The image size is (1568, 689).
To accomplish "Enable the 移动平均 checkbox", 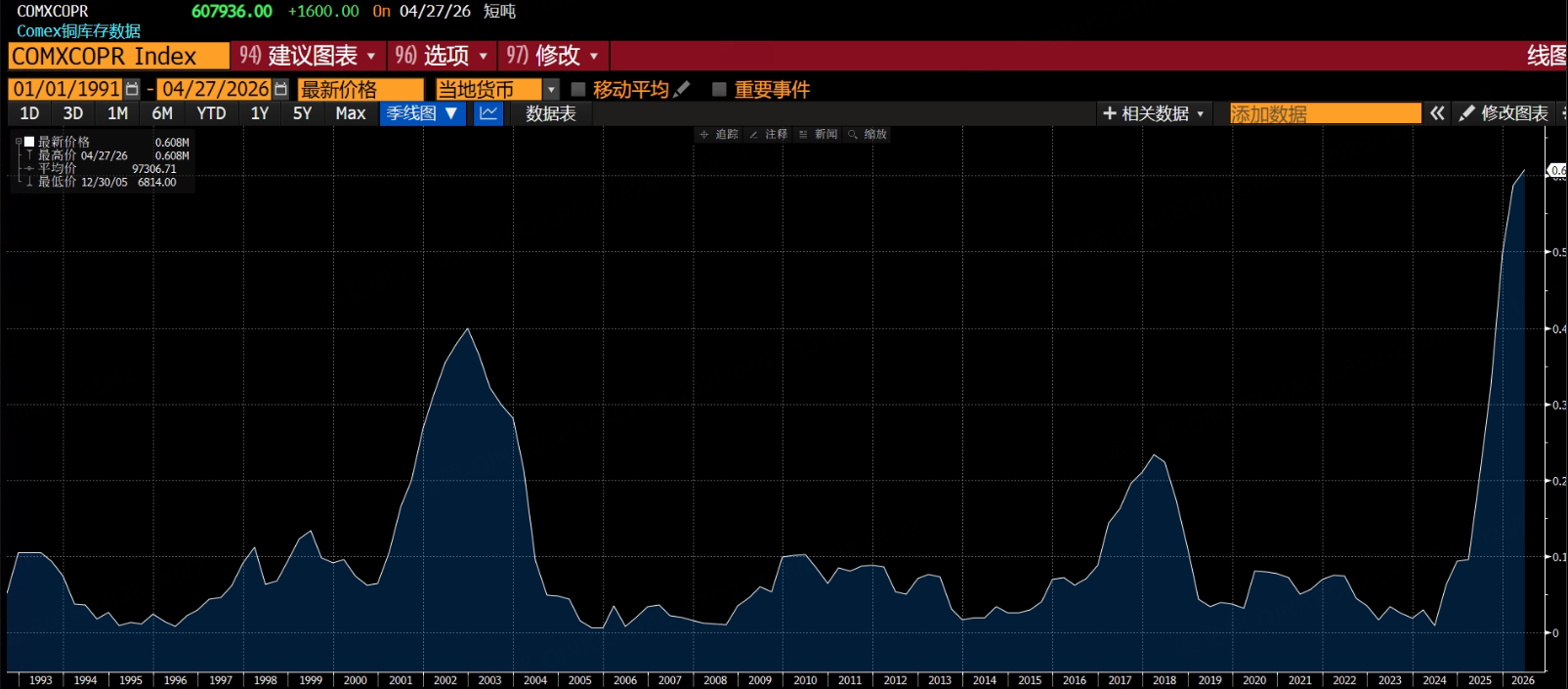I will point(578,89).
